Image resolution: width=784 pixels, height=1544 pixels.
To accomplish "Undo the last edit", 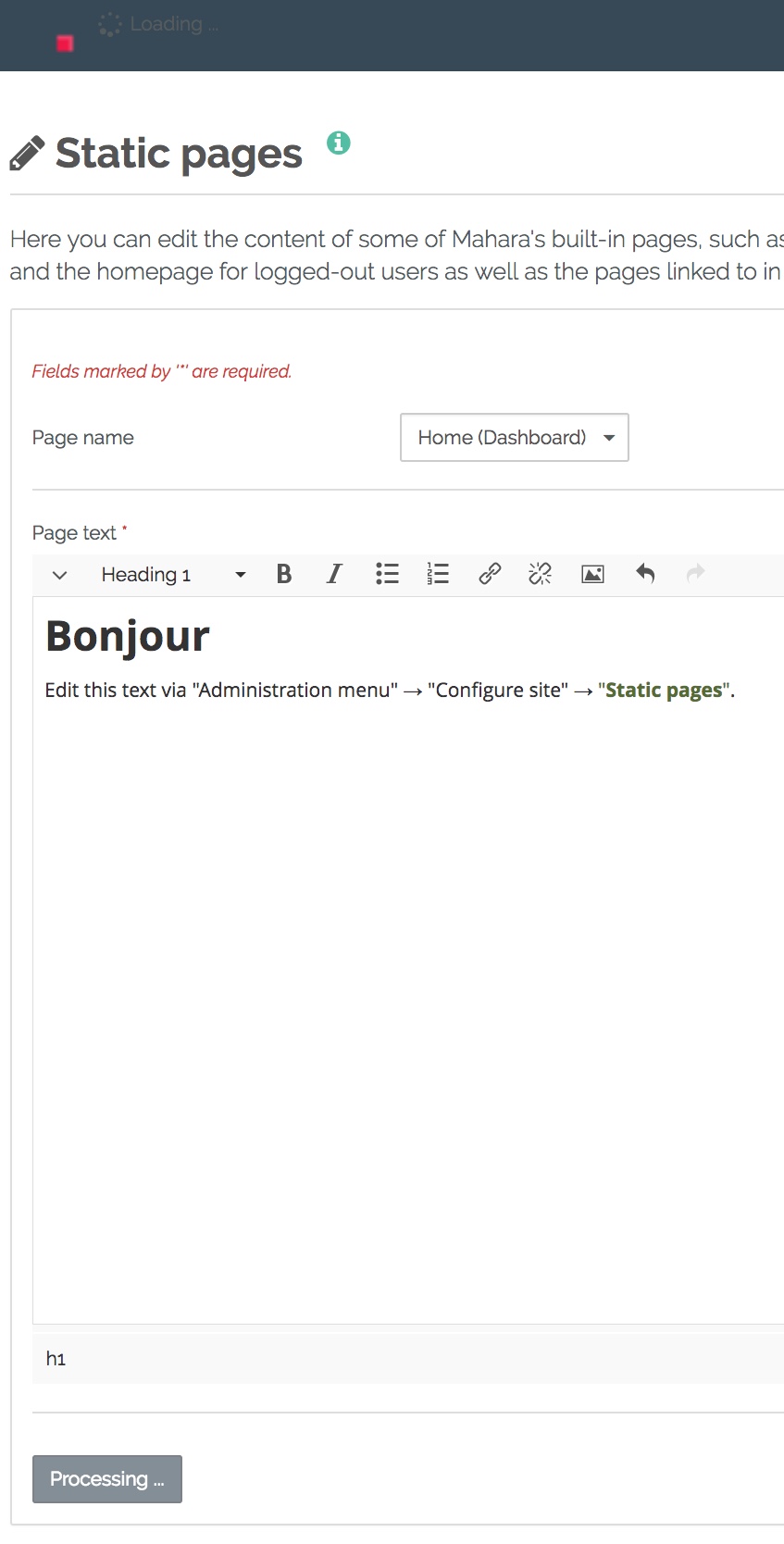I will coord(645,574).
